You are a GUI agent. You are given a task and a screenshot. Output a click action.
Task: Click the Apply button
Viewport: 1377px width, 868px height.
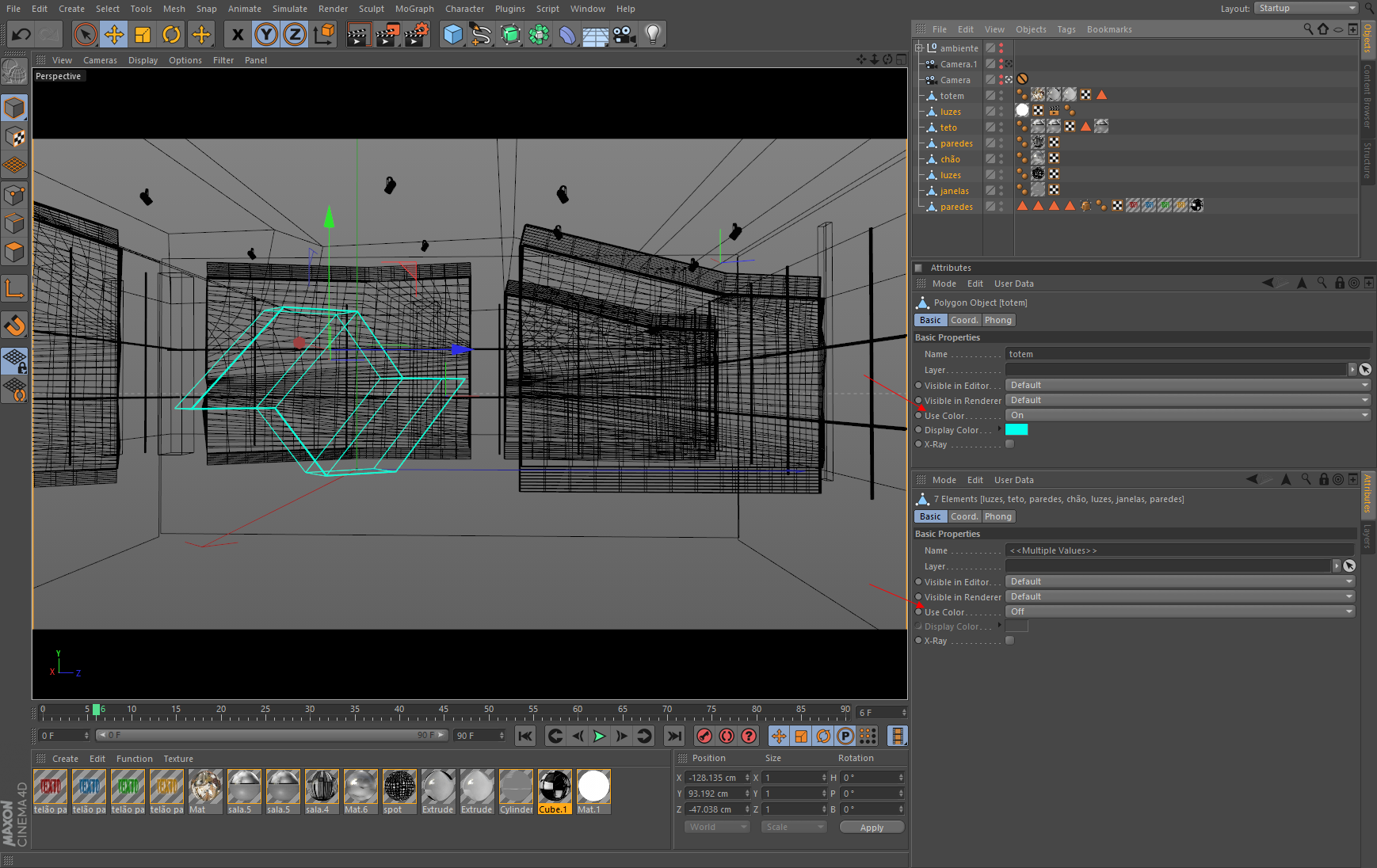(872, 828)
